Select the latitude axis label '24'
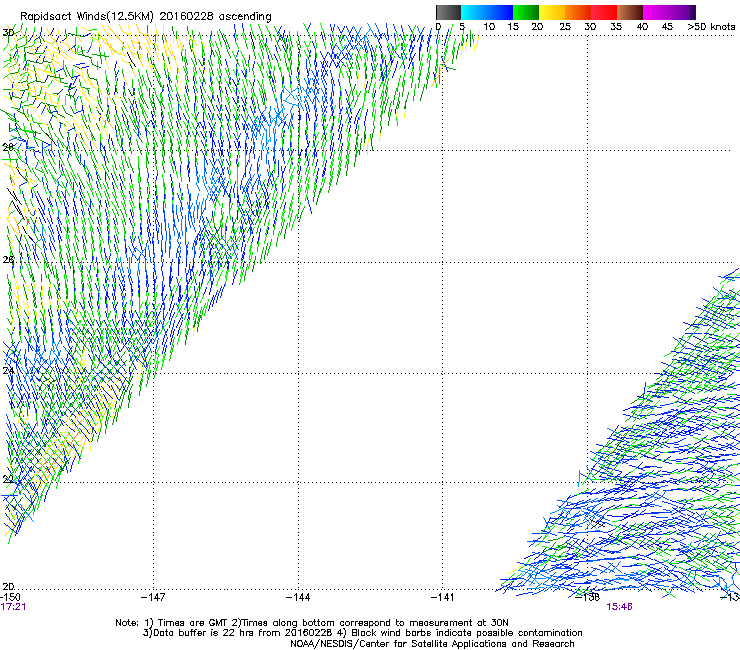 (8, 371)
